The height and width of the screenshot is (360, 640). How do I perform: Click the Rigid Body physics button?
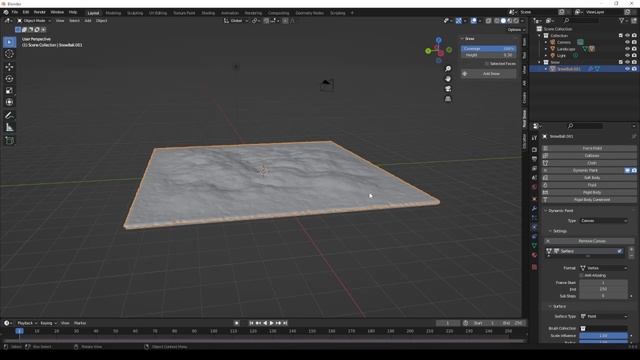point(588,192)
